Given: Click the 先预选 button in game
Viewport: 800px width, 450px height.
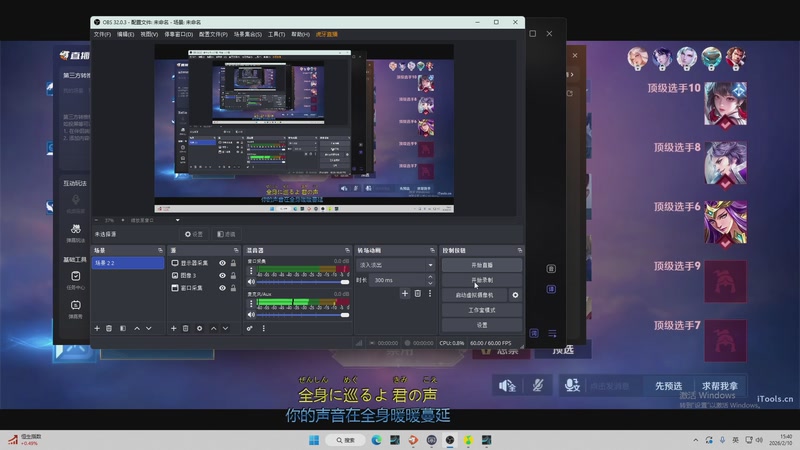Looking at the screenshot, I should click(668, 386).
